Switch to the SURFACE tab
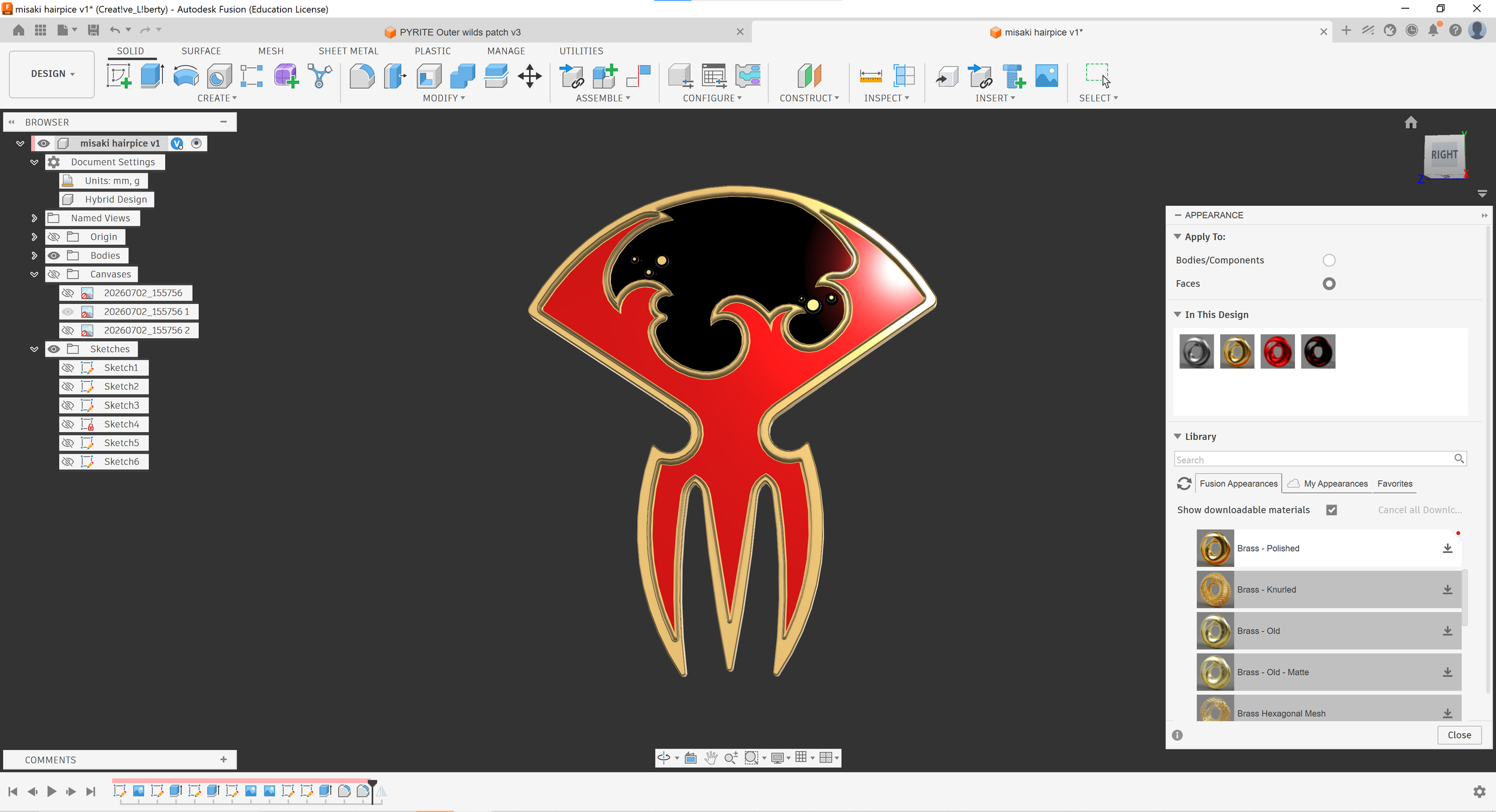This screenshot has width=1496, height=812. point(201,51)
